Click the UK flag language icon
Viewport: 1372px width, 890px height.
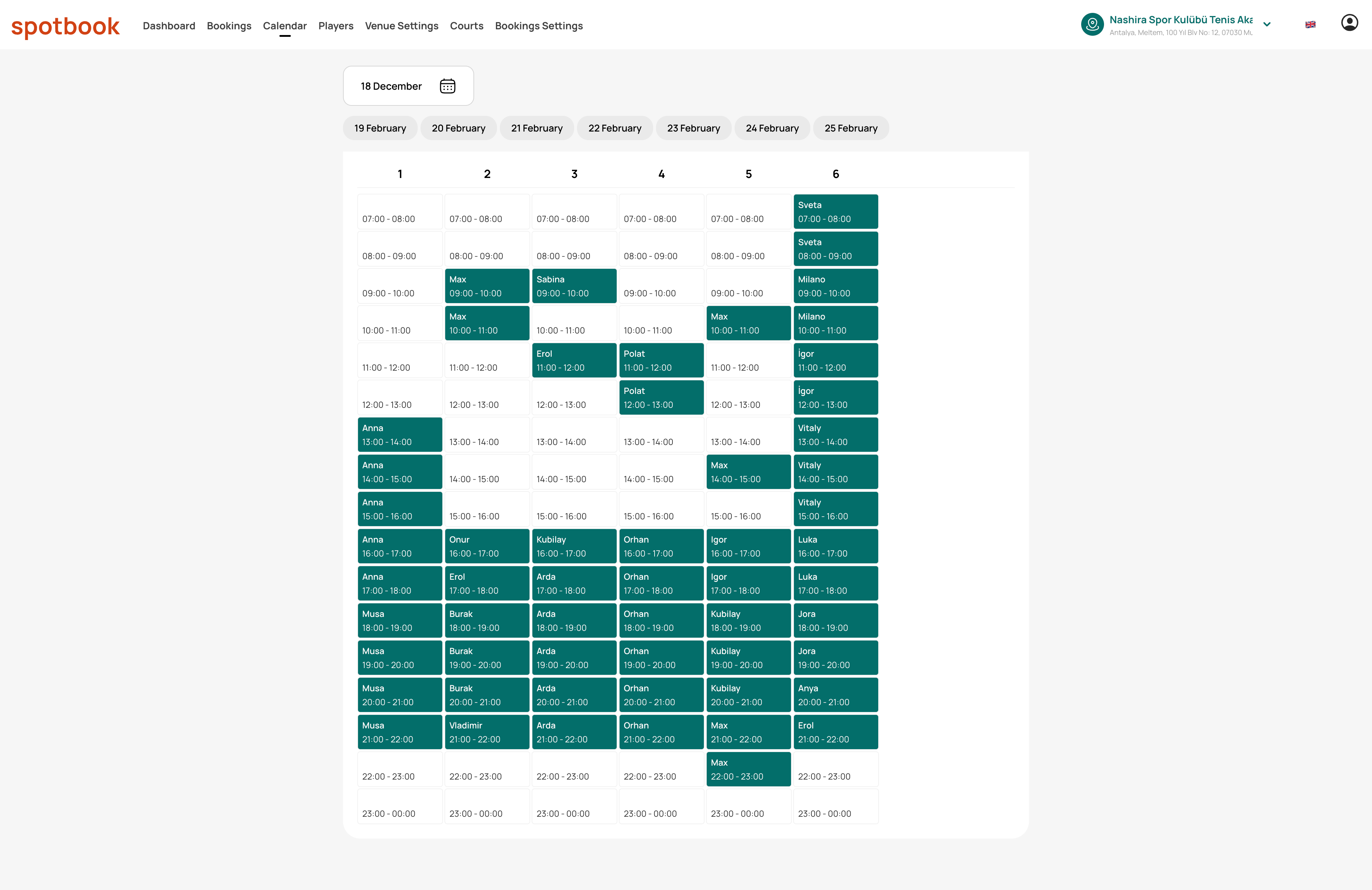click(1310, 24)
